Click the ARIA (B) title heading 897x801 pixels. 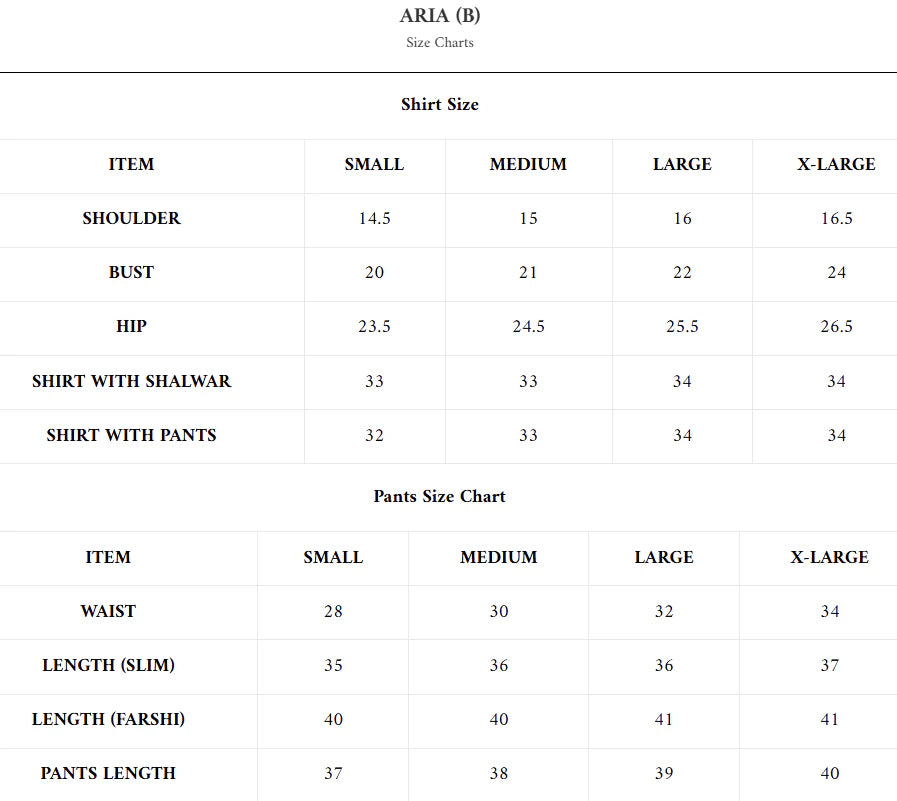pos(440,16)
